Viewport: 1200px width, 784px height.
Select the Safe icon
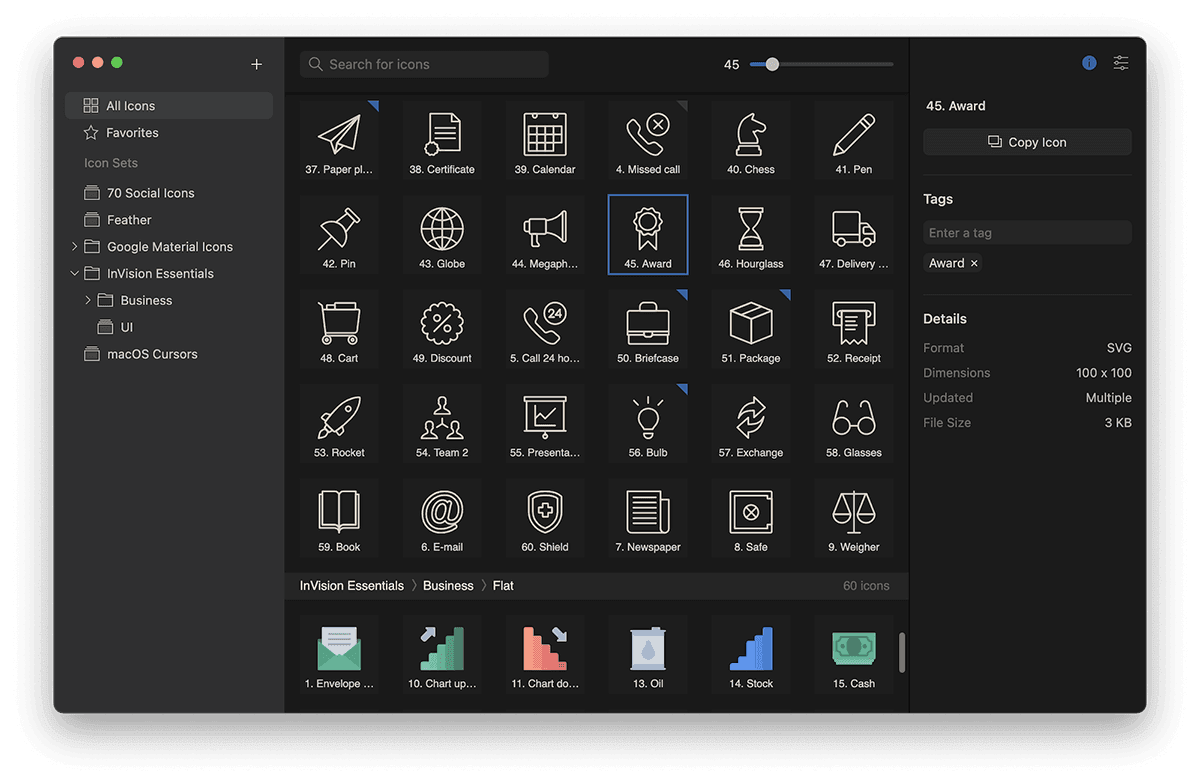coord(751,518)
